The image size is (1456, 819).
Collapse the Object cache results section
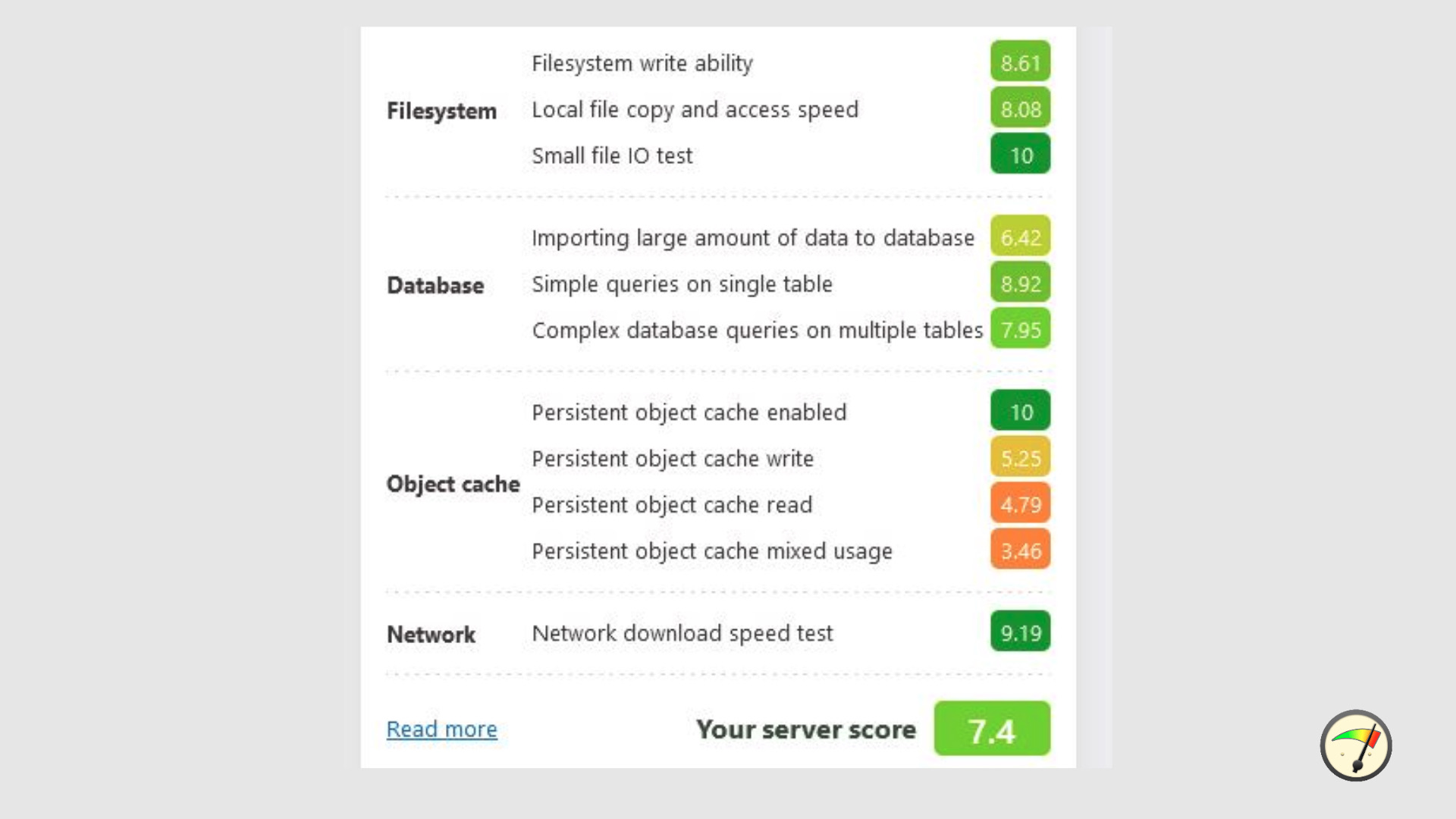coord(453,483)
